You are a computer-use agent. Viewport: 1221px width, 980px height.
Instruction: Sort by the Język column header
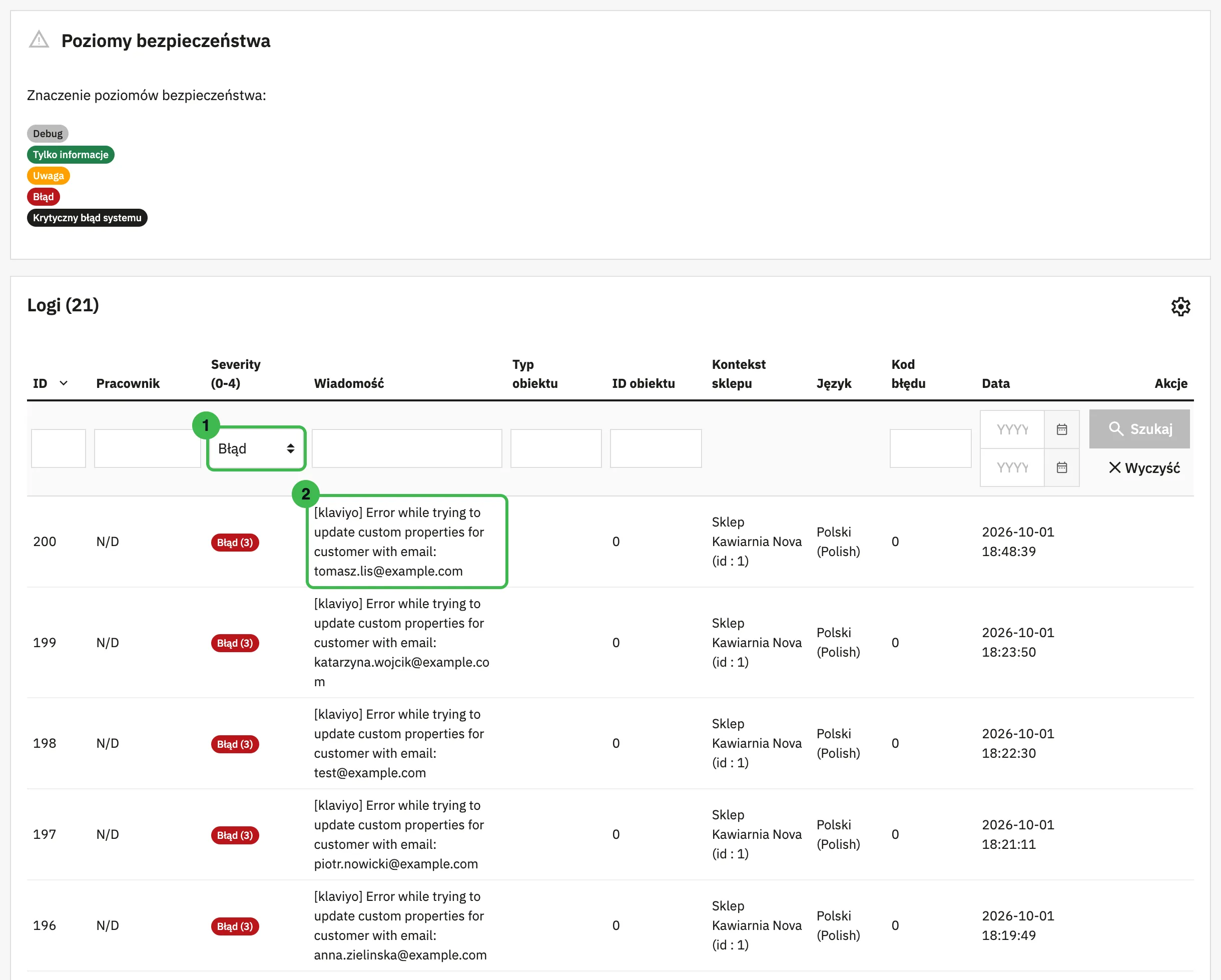(834, 383)
